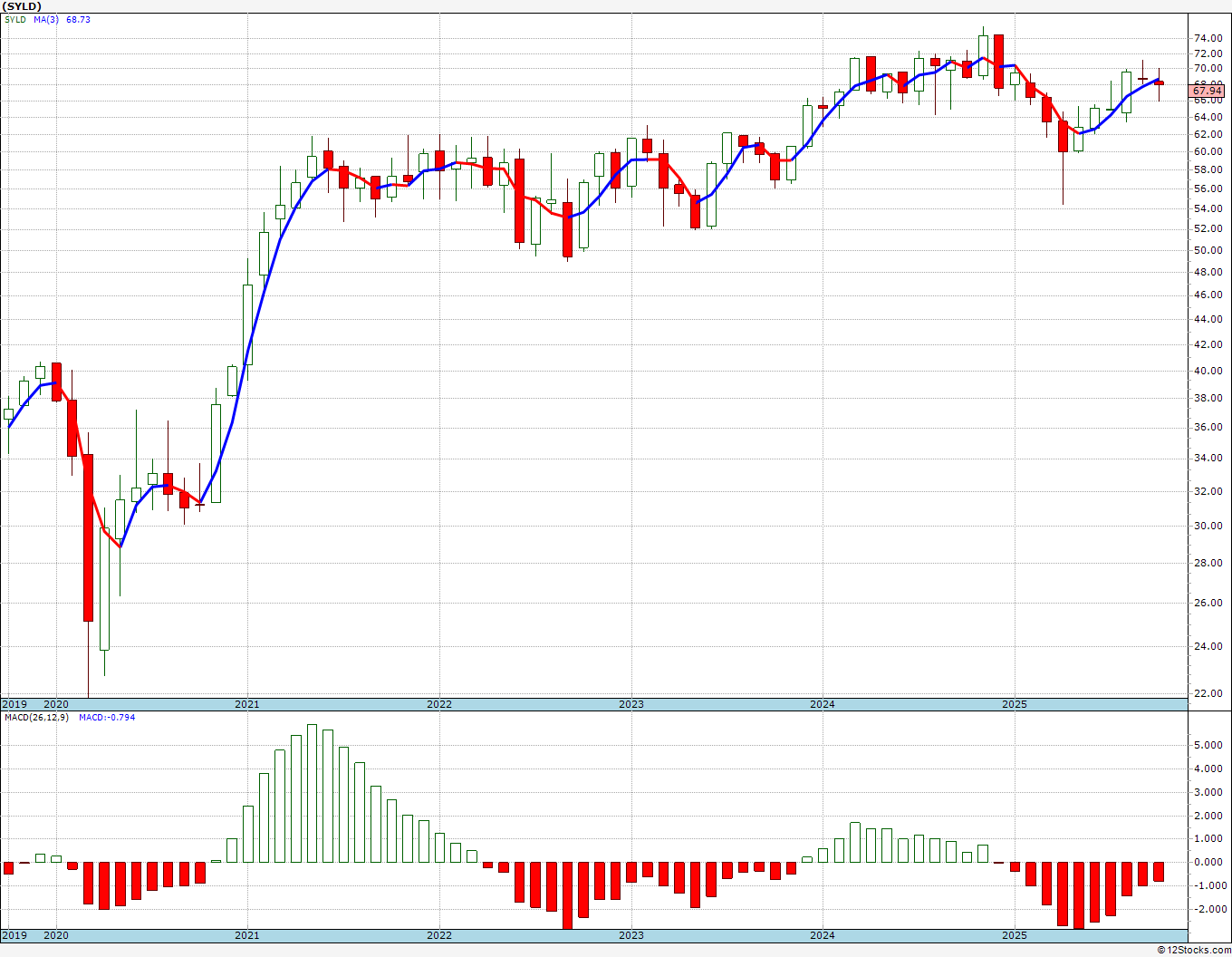Select 2021 on the price chart time axis
Image resolution: width=1232 pixels, height=957 pixels.
point(247,704)
